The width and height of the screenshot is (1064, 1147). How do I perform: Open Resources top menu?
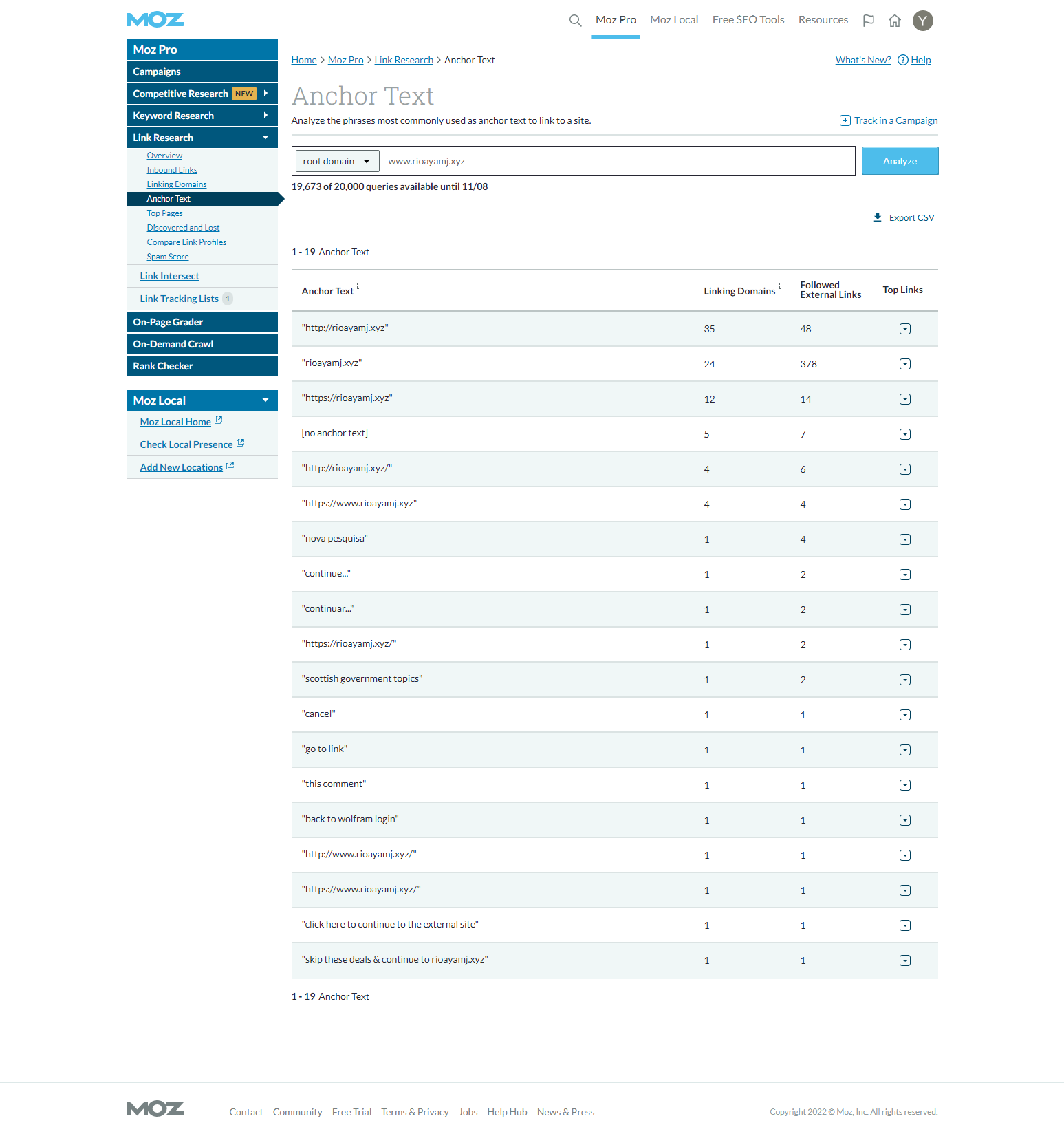[823, 20]
